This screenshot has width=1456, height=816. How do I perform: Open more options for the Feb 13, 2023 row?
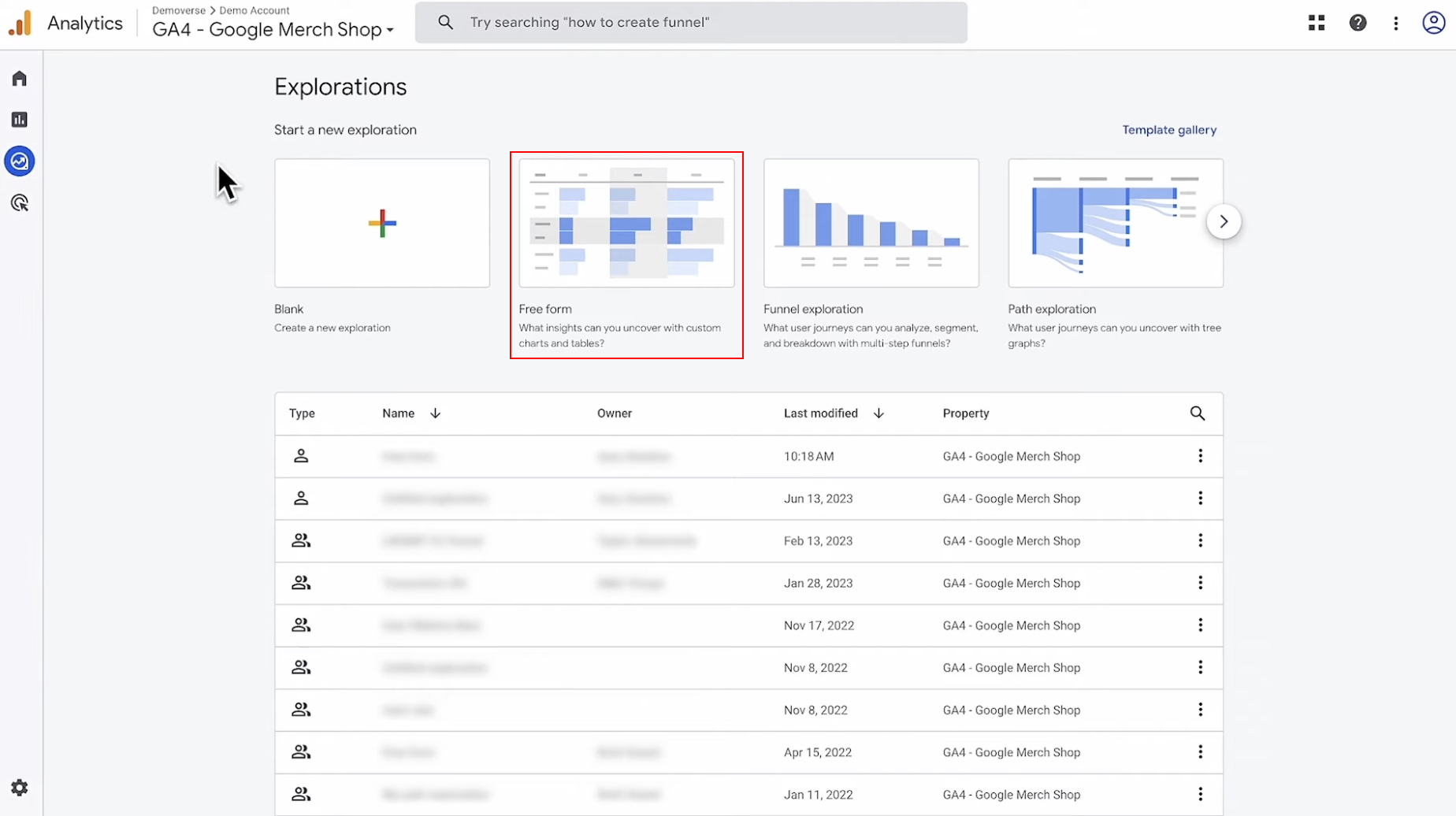pos(1200,541)
